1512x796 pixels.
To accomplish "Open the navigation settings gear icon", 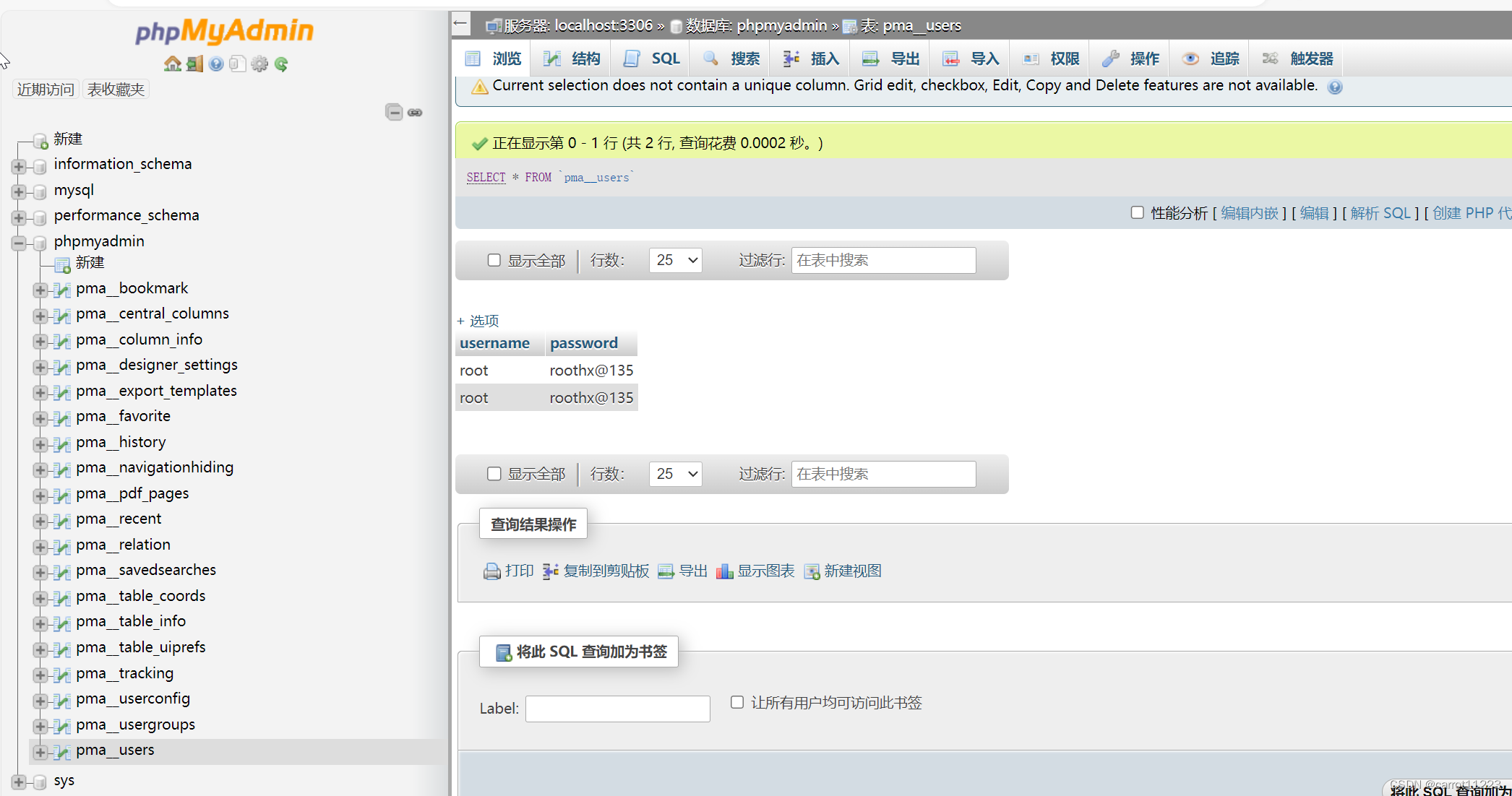I will click(x=259, y=64).
